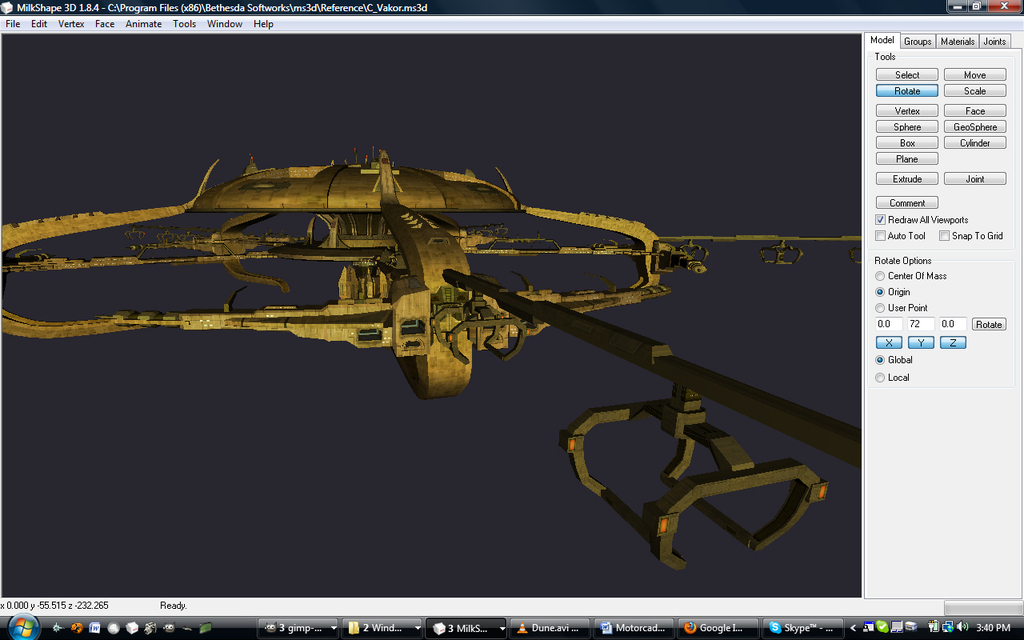Viewport: 1024px width, 640px height.
Task: Choose the Cylinder primitive tool
Action: [974, 142]
